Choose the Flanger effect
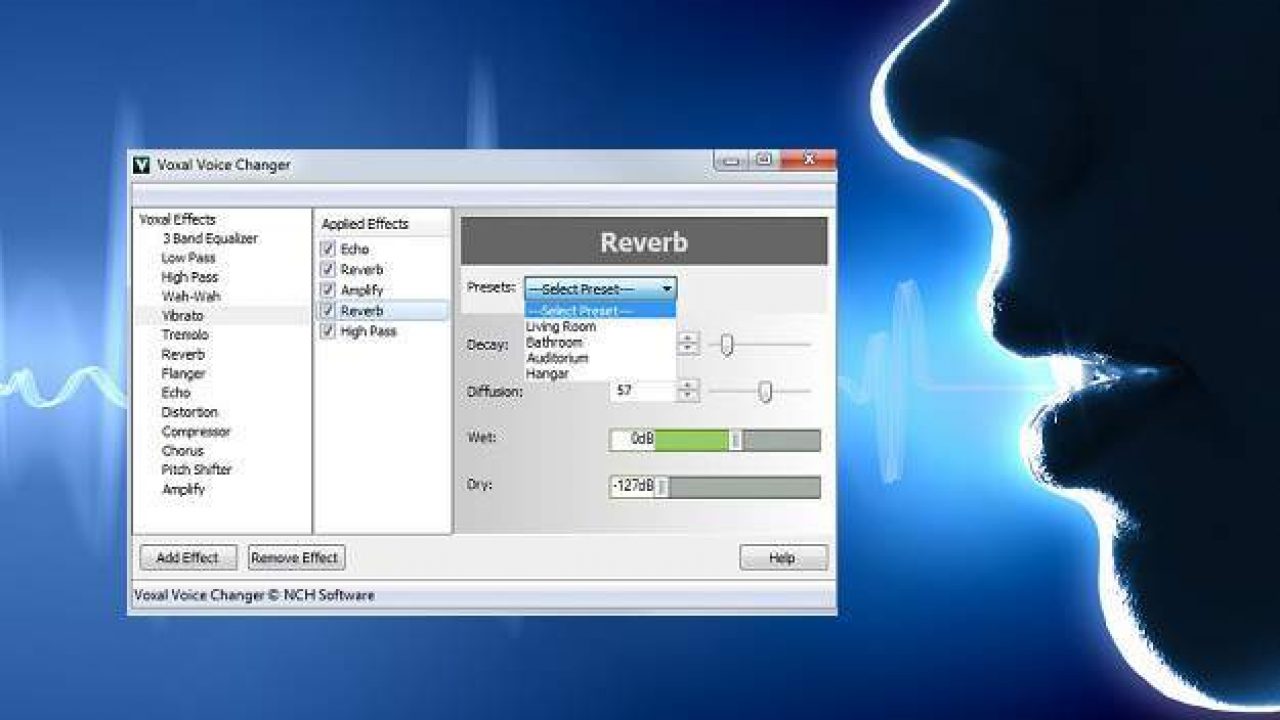 183,374
